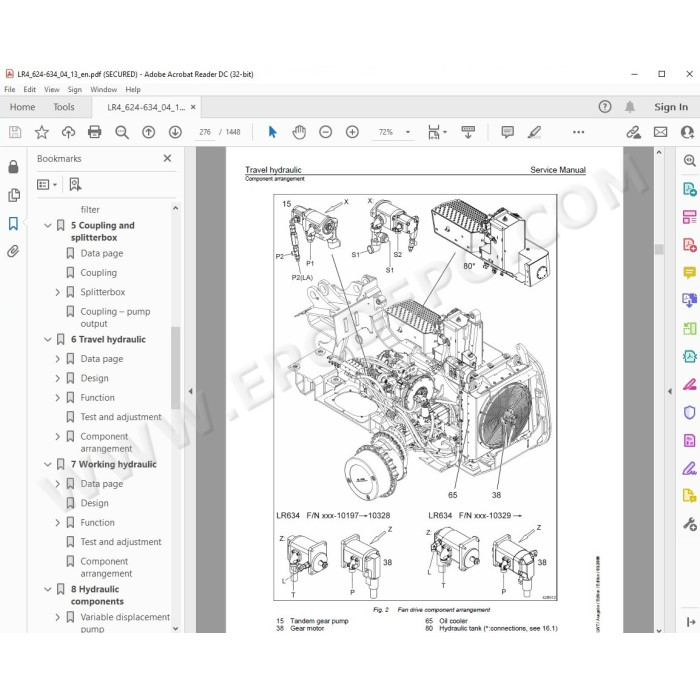Share a link to the file
The width and height of the screenshot is (700, 700).
(x=633, y=132)
